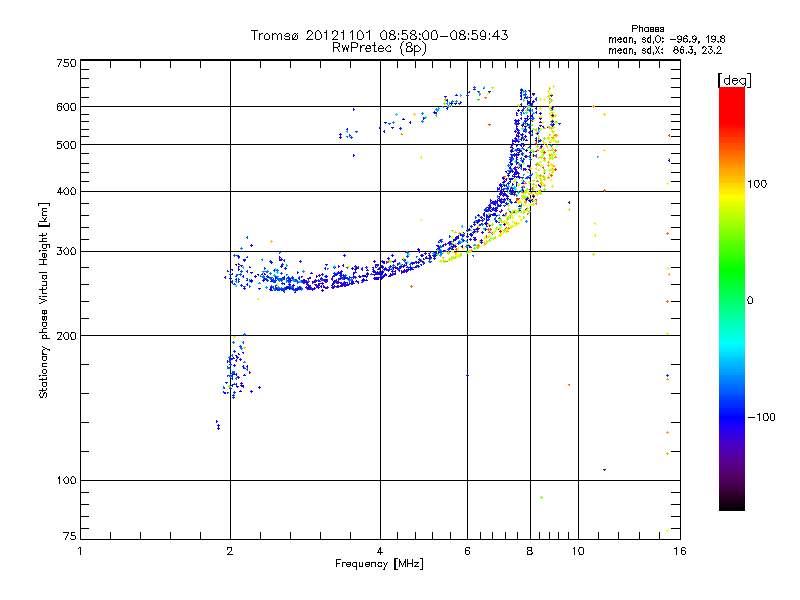The height and width of the screenshot is (600, 800).
Task: Click the '[deg]' colorbar unit label
Action: (x=734, y=80)
